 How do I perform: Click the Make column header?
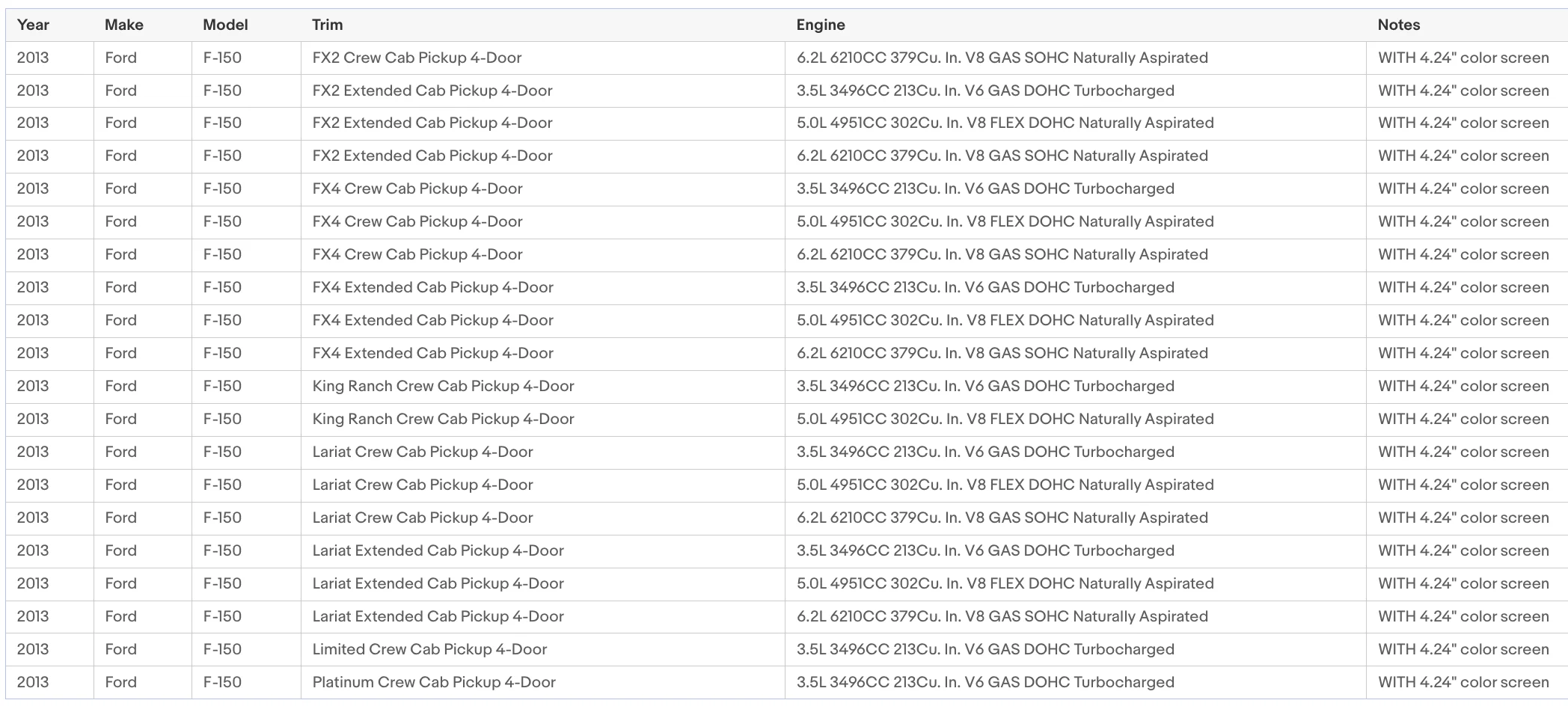tap(123, 25)
